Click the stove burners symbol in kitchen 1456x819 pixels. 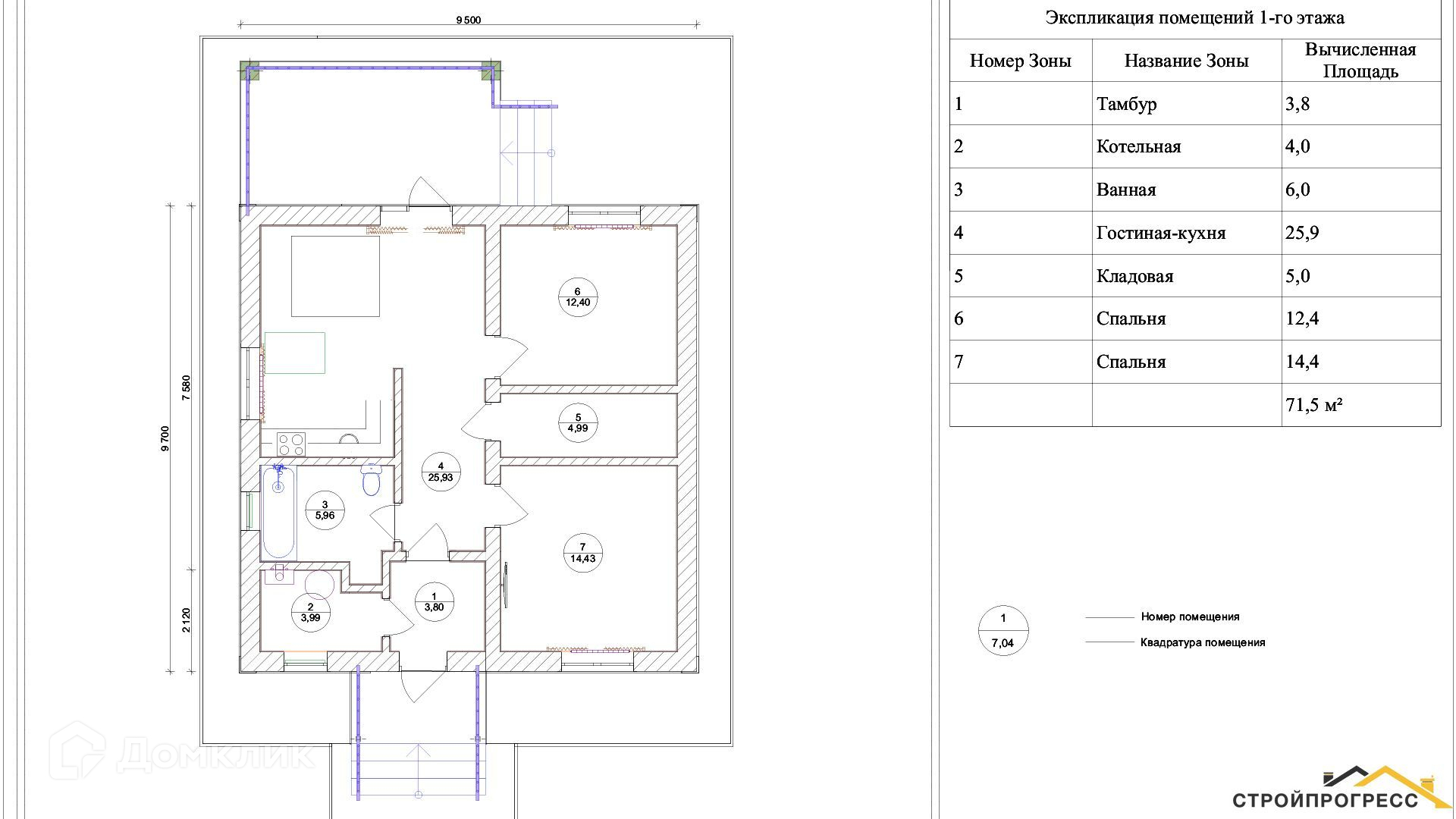tap(290, 443)
